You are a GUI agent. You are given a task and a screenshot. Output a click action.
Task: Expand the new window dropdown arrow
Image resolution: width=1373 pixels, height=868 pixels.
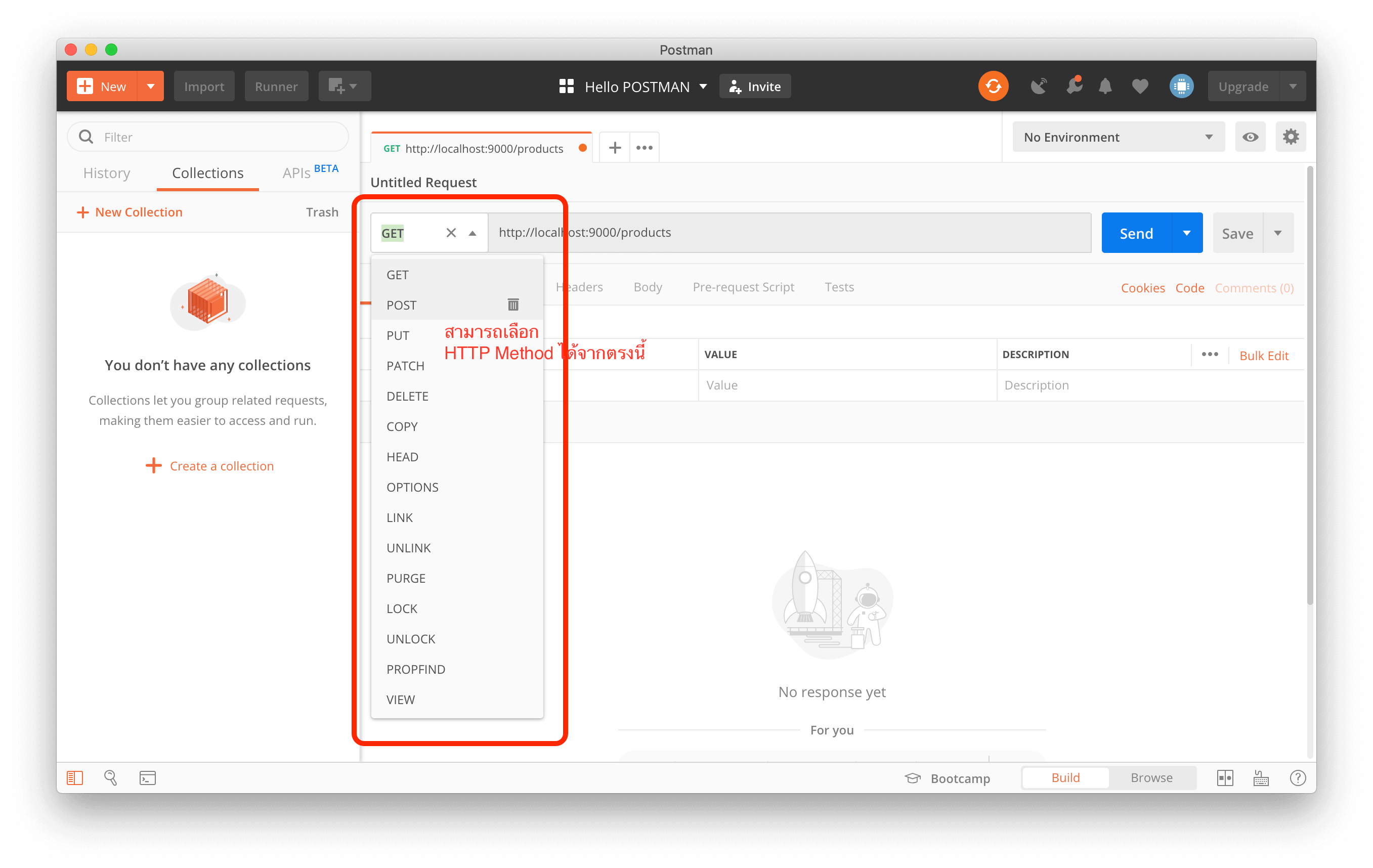click(354, 86)
